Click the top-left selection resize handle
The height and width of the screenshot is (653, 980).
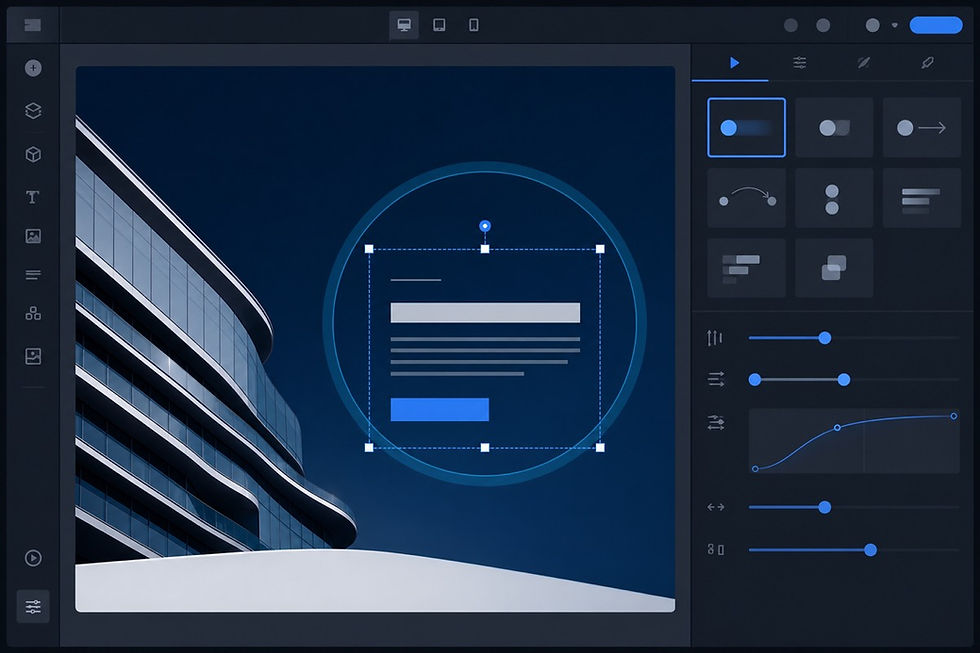pos(369,249)
